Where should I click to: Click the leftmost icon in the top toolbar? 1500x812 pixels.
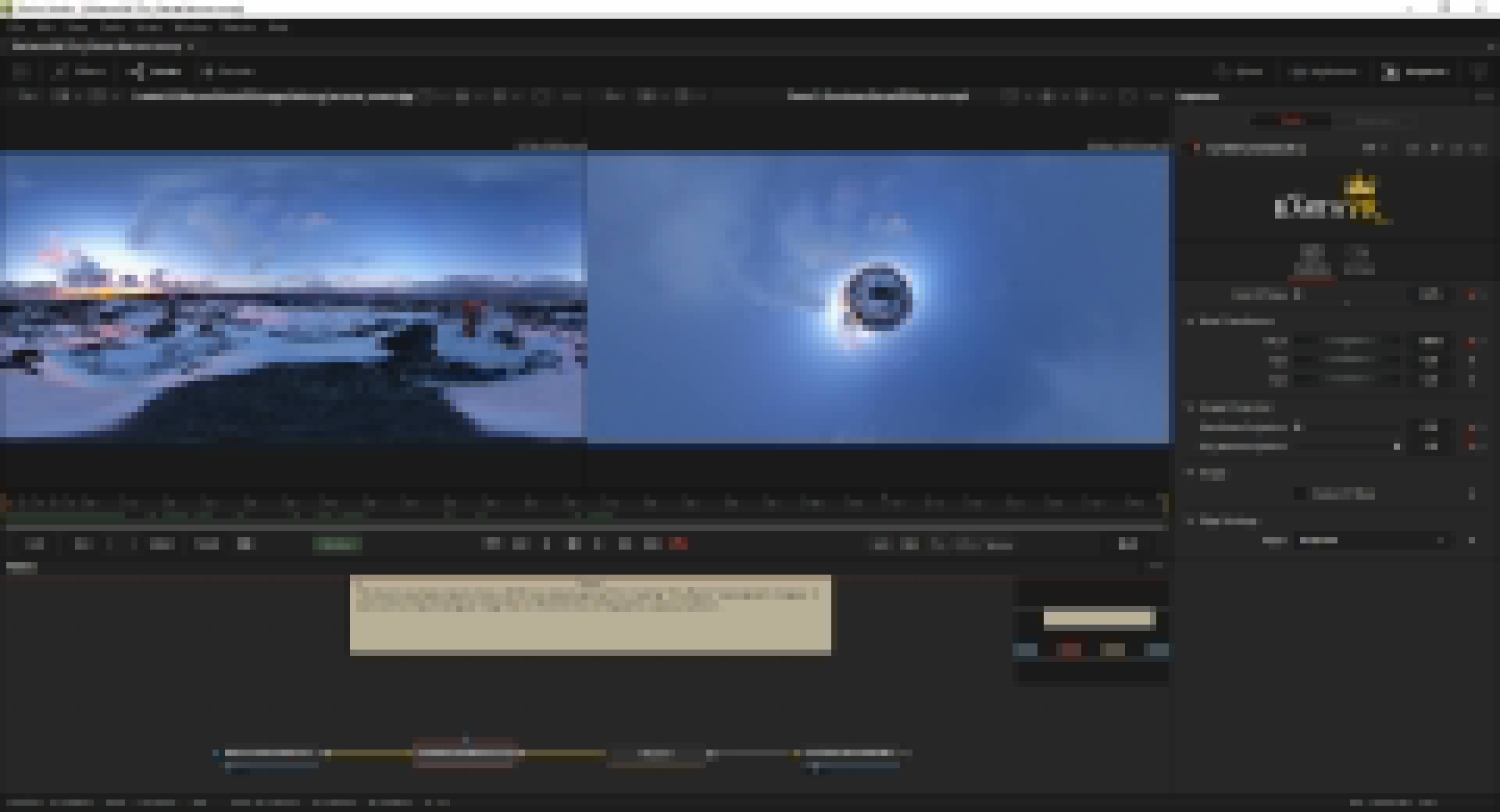[x=21, y=72]
